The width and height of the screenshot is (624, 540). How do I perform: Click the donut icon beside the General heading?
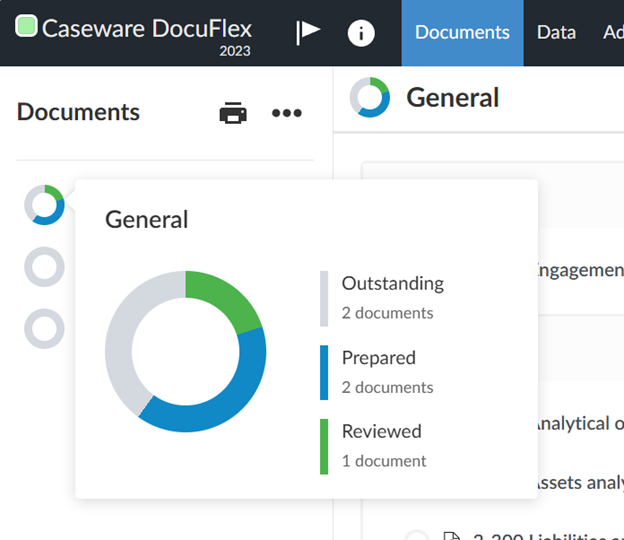point(370,97)
